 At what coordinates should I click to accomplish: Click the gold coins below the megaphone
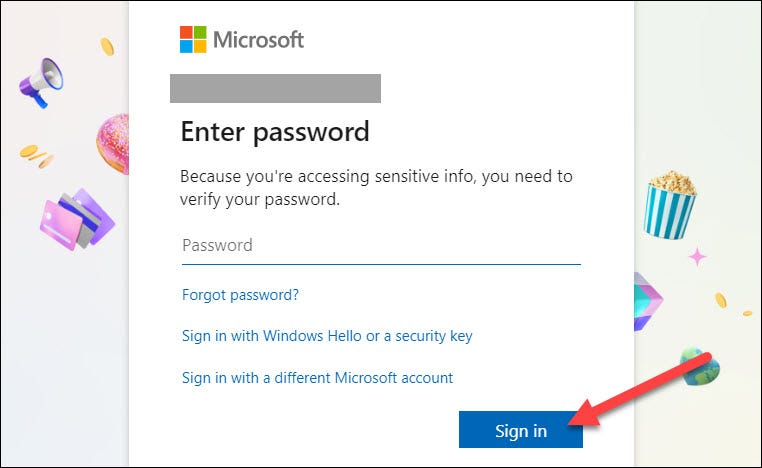[37, 155]
